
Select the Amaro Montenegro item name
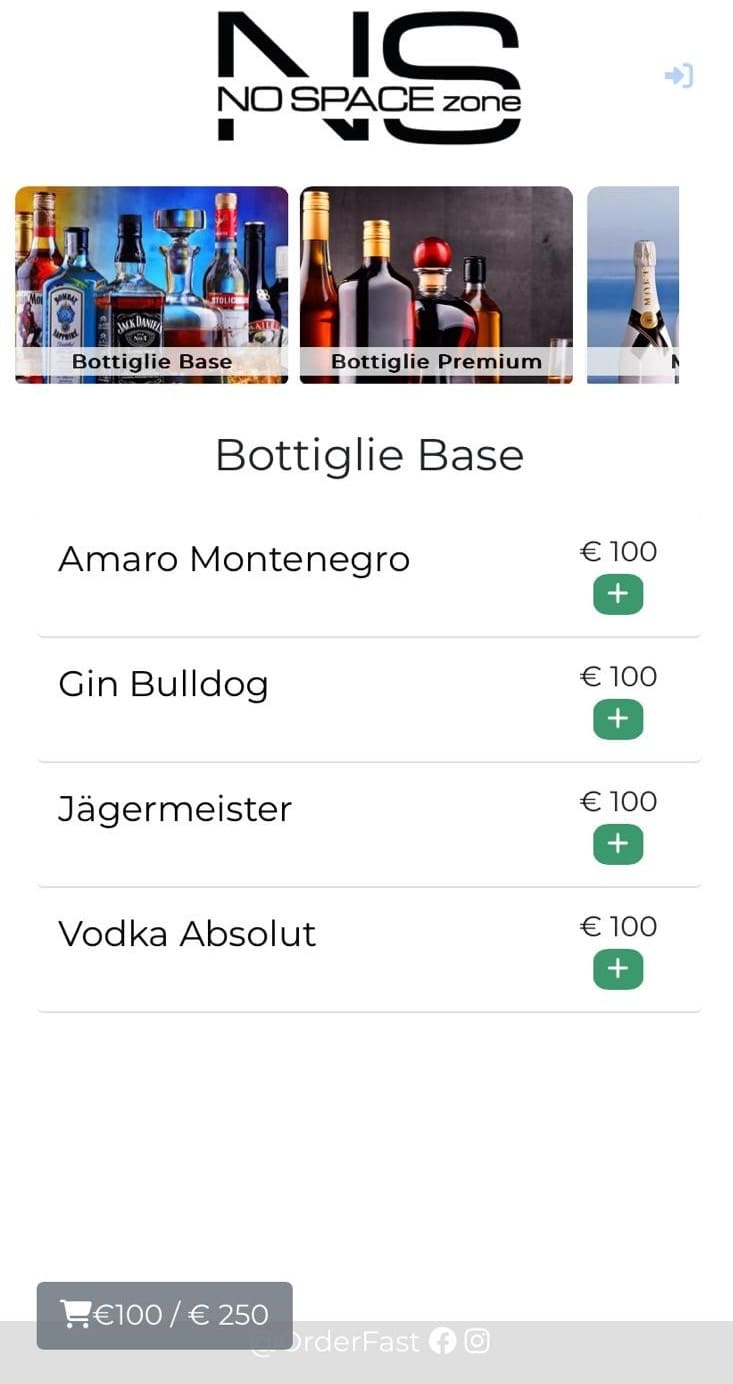click(x=234, y=559)
